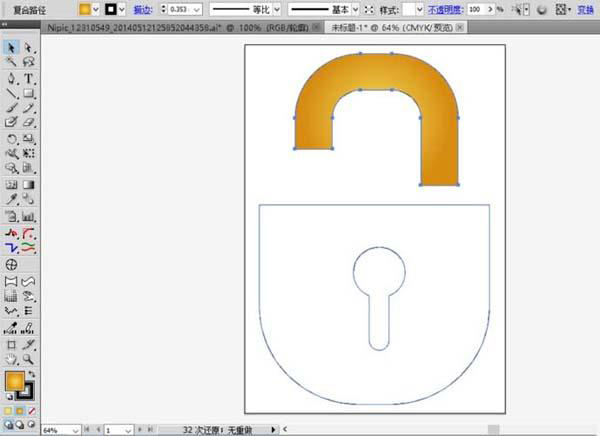Open the 64% zoom level dropdown

click(75, 430)
